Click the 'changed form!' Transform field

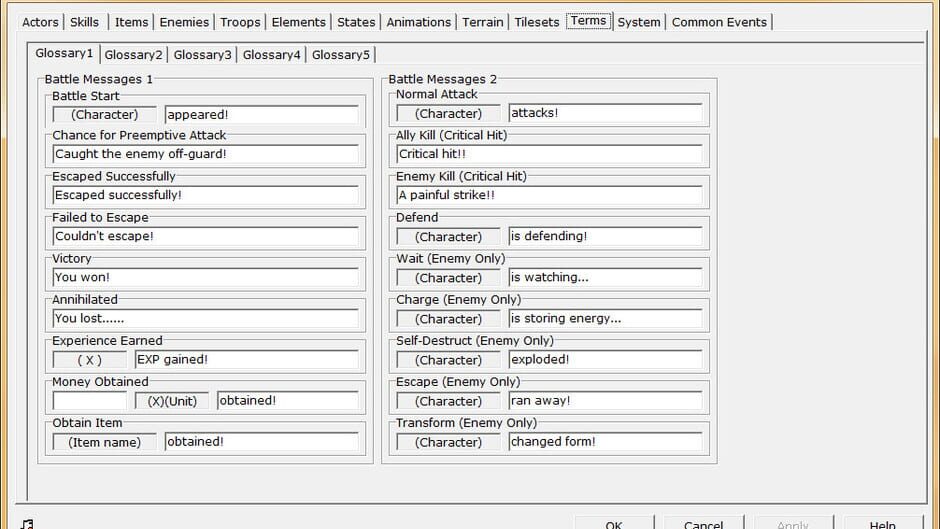[605, 442]
